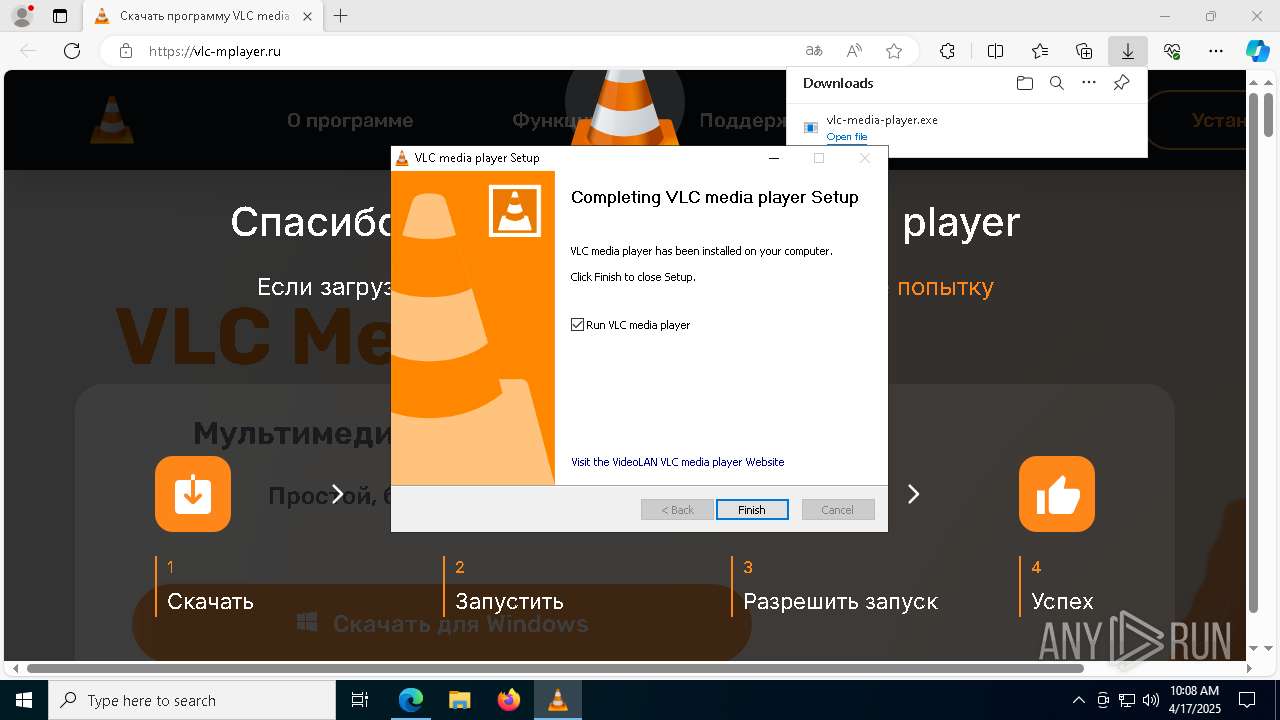This screenshot has height=720, width=1280.
Task: Toggle the Run VLC media player checkbox
Action: coord(577,325)
